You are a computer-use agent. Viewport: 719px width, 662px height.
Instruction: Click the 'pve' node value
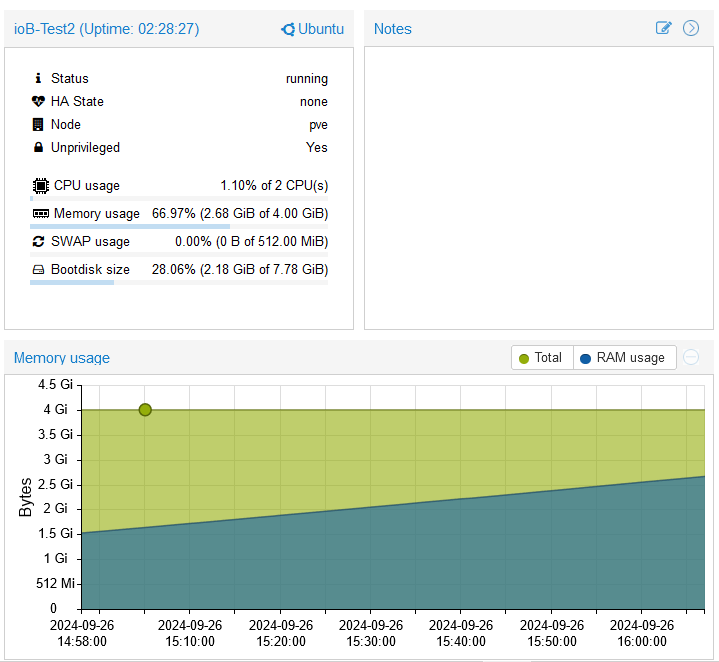coord(318,125)
